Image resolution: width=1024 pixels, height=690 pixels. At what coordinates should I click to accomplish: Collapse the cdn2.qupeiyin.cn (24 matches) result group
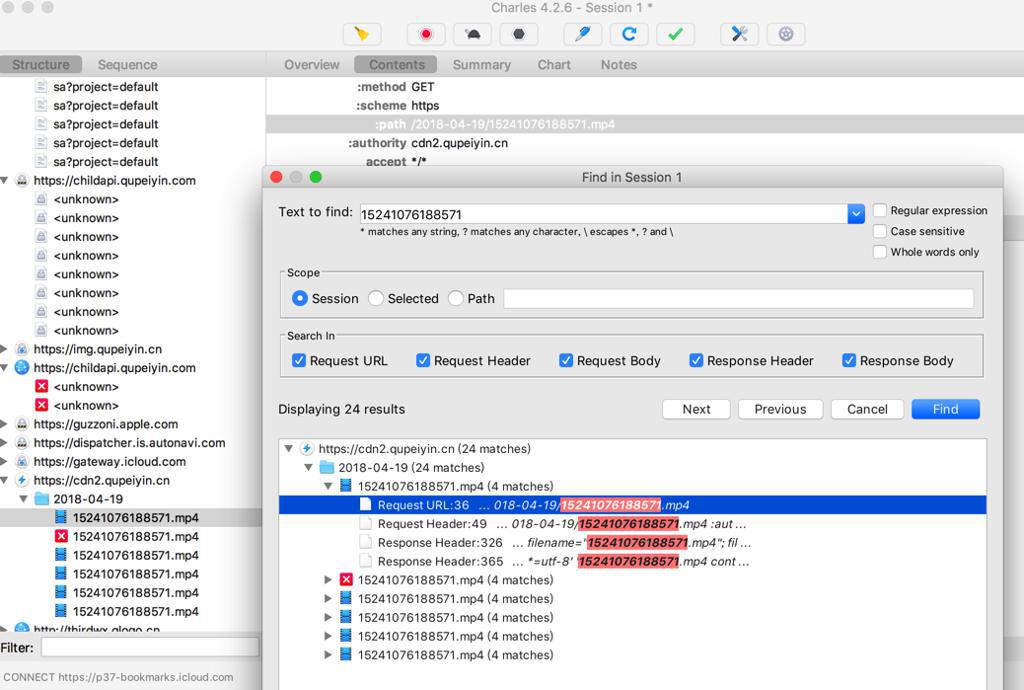(289, 448)
